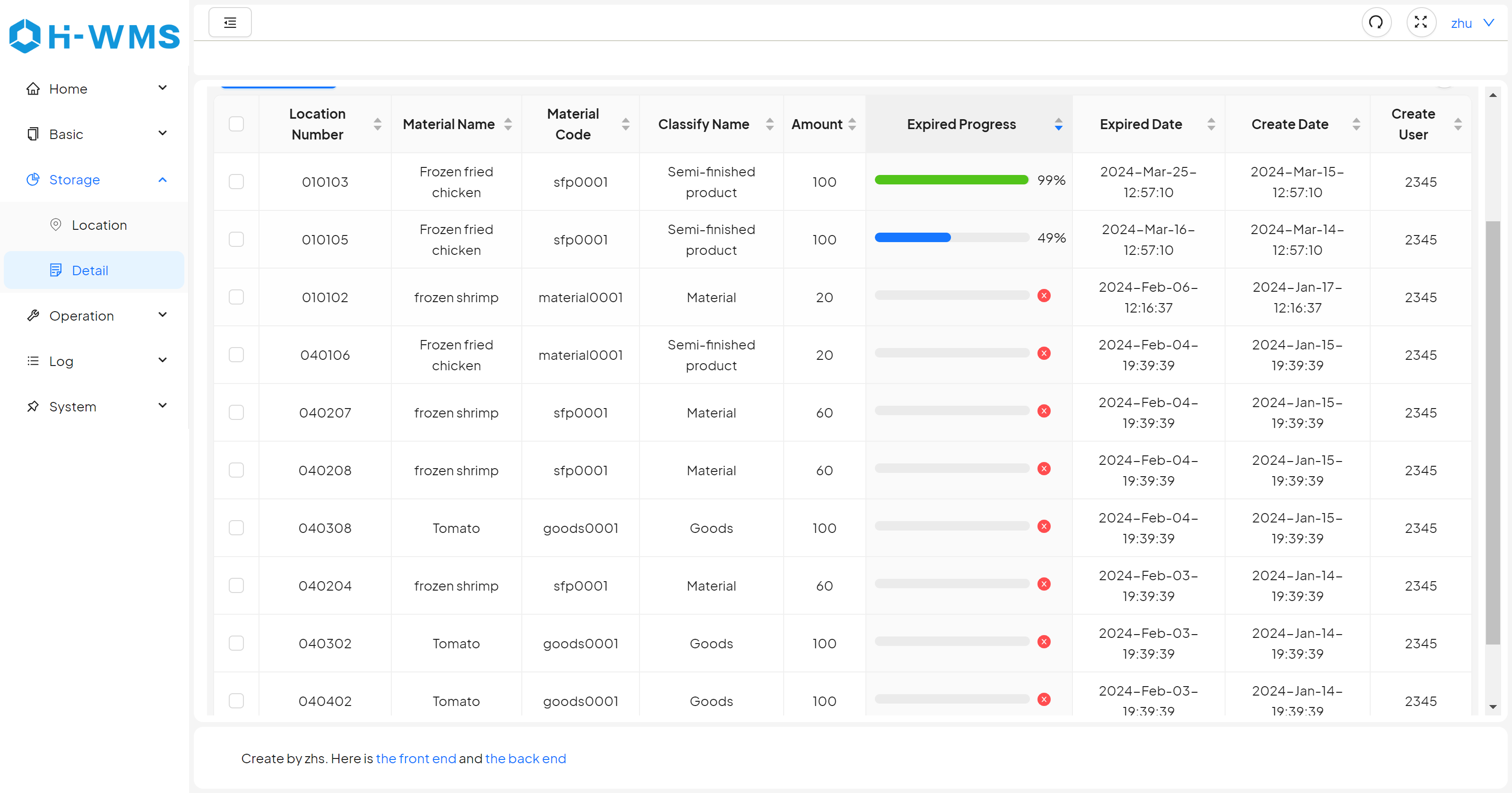This screenshot has width=1512, height=793.
Task: Tick the checkbox for location 040308
Action: click(x=236, y=528)
